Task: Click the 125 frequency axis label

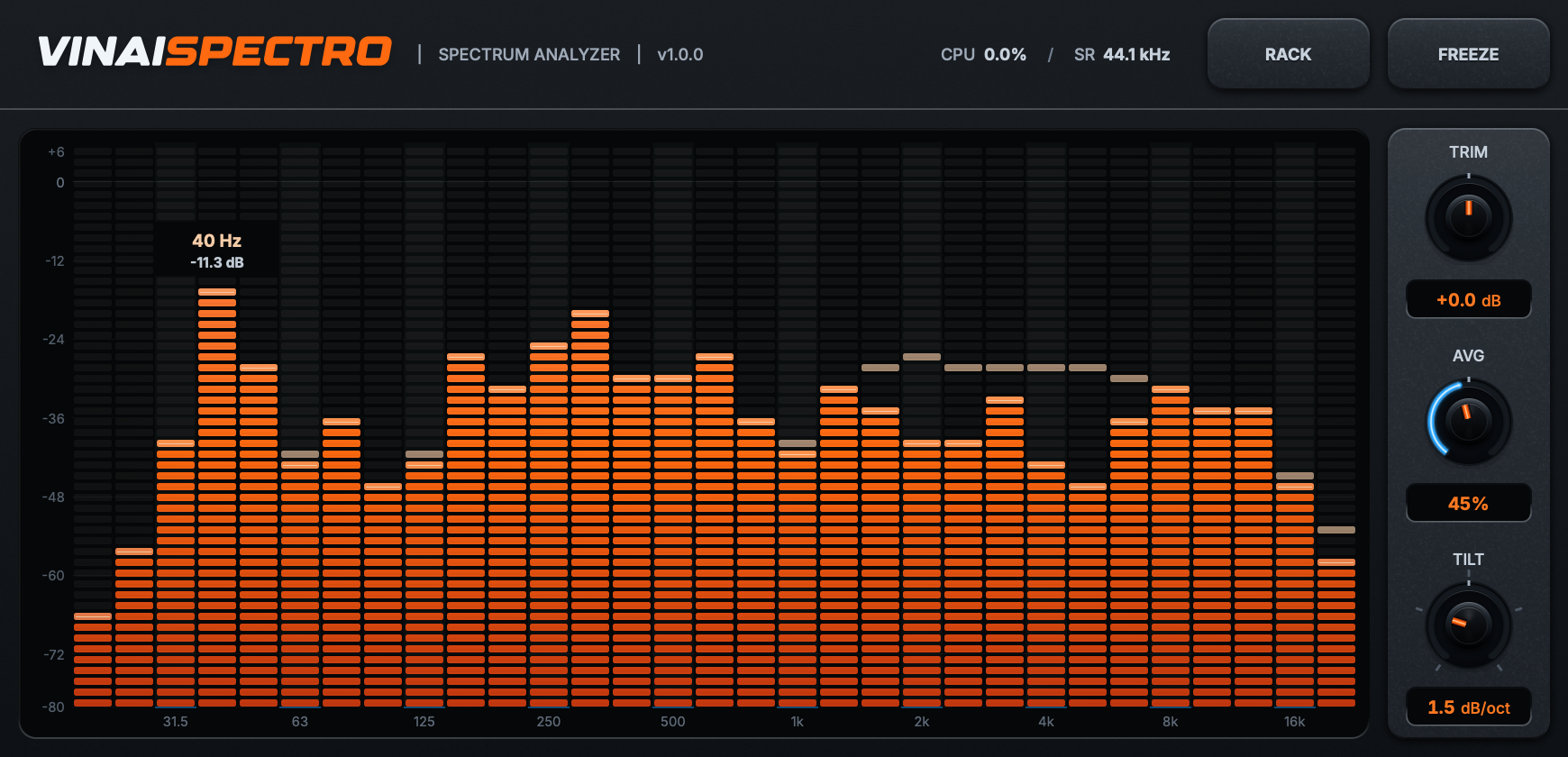Action: tap(424, 722)
